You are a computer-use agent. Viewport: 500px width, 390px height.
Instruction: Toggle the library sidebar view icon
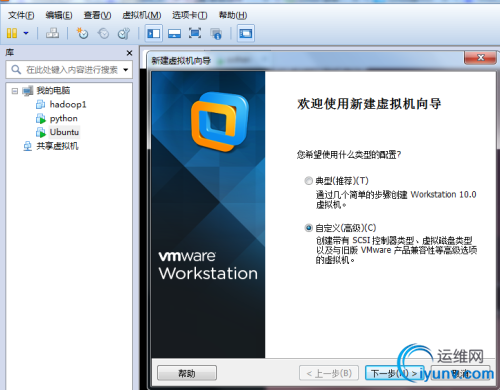click(154, 33)
